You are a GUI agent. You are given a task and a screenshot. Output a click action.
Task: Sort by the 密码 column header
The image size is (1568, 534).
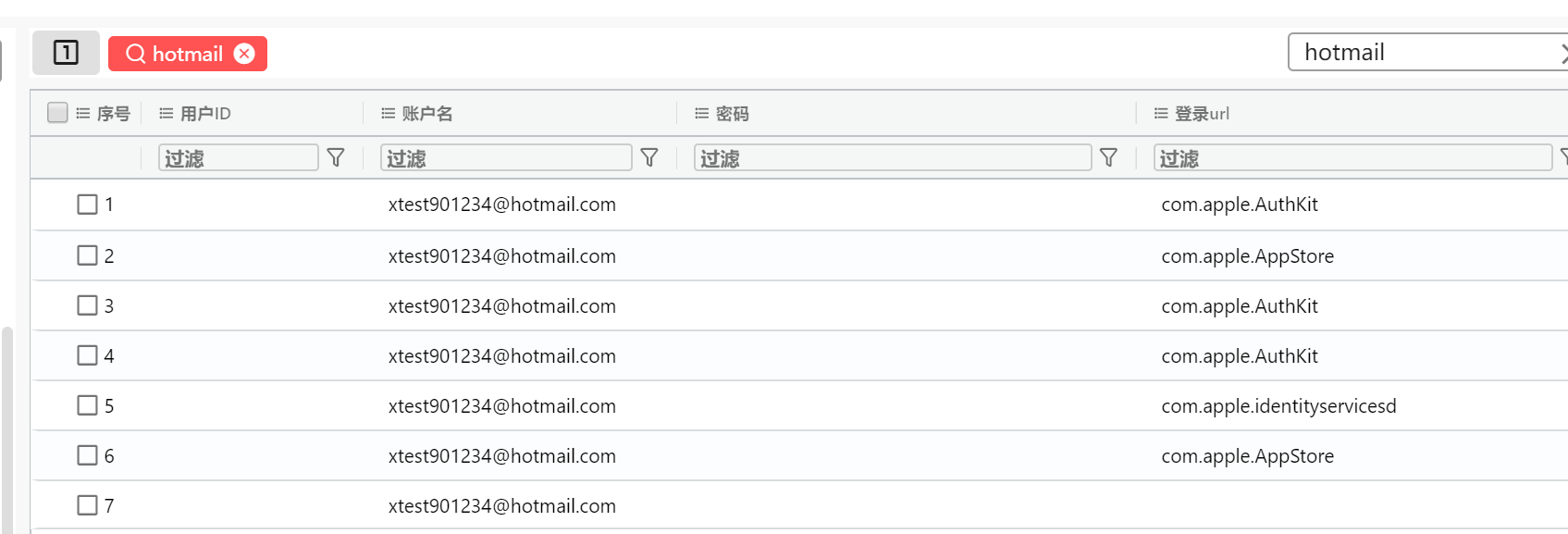pyautogui.click(x=733, y=113)
